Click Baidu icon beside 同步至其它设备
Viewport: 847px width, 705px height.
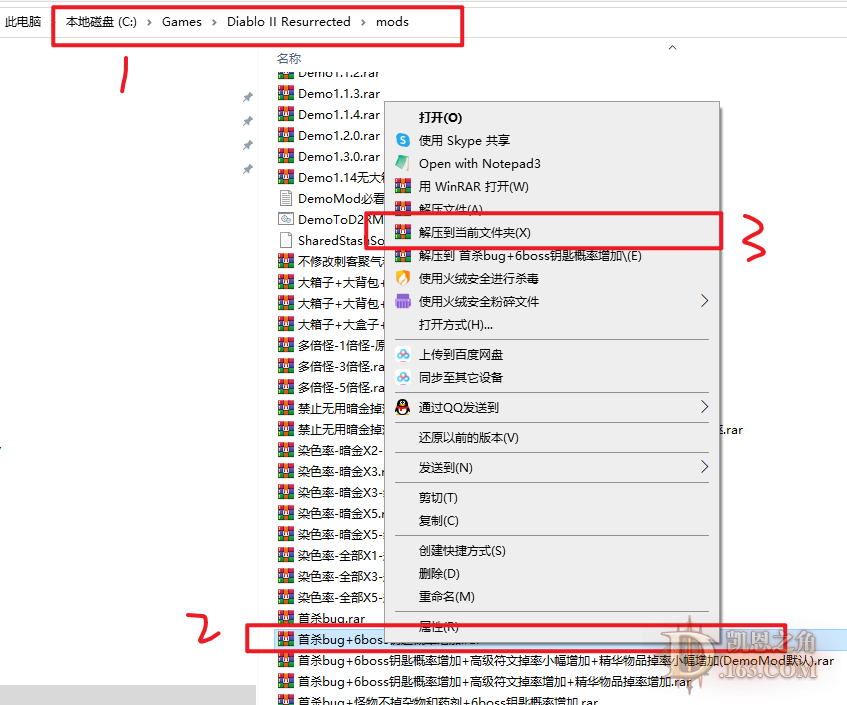point(403,377)
